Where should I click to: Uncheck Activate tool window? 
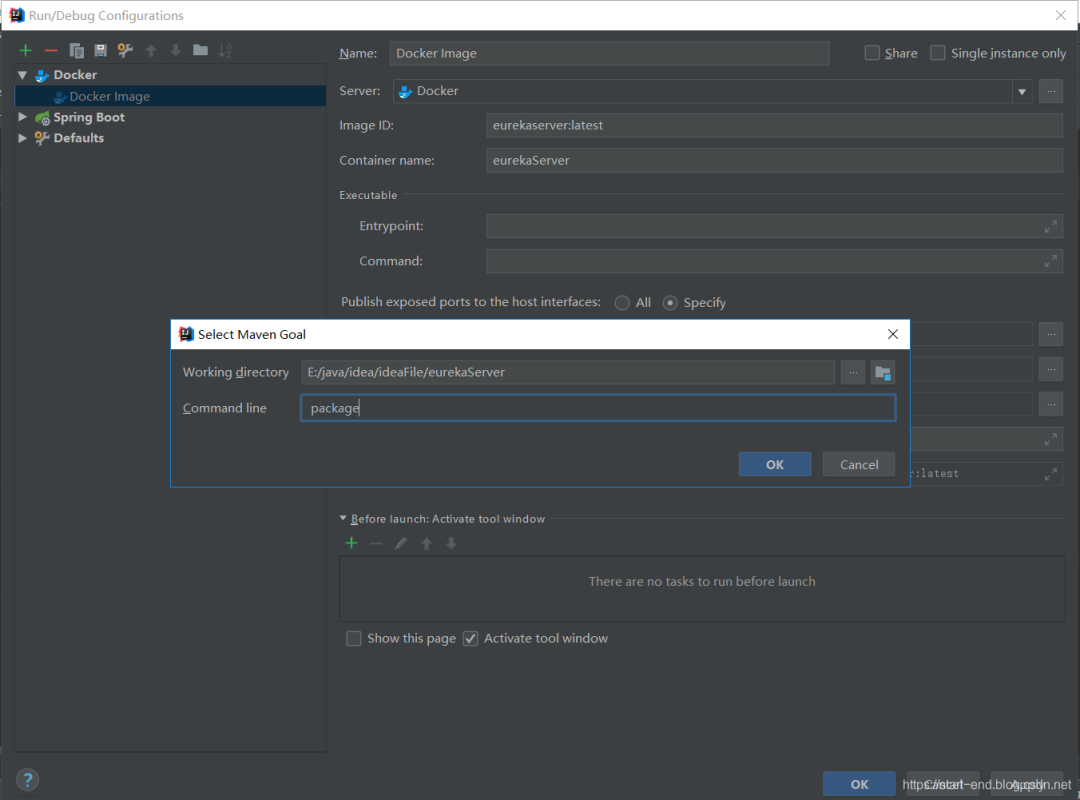click(x=470, y=638)
